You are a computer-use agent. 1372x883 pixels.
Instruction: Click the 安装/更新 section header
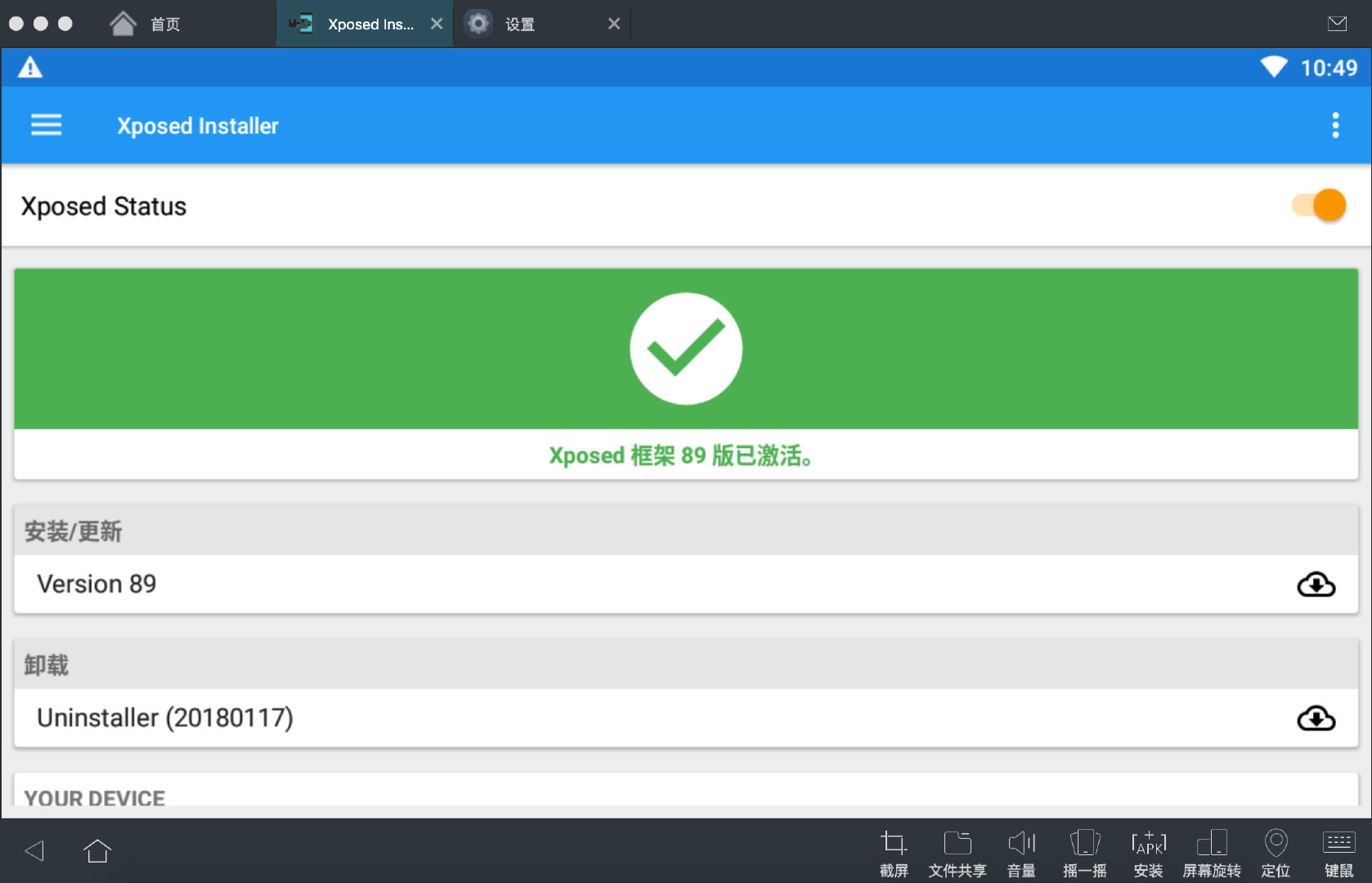click(686, 531)
